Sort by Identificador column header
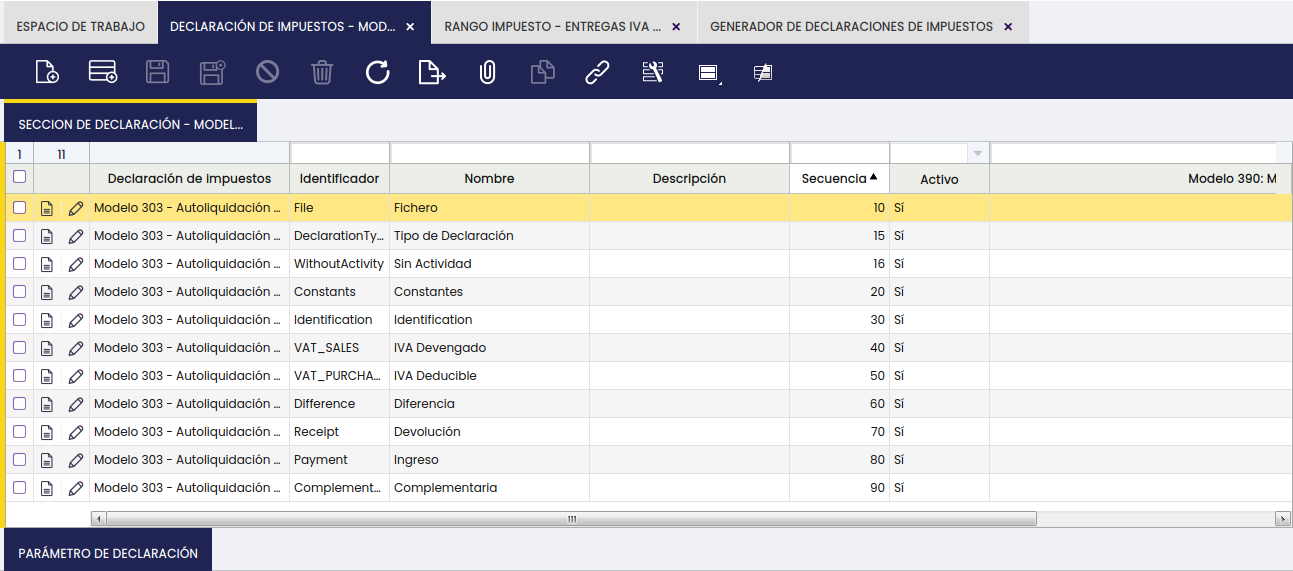 (339, 178)
